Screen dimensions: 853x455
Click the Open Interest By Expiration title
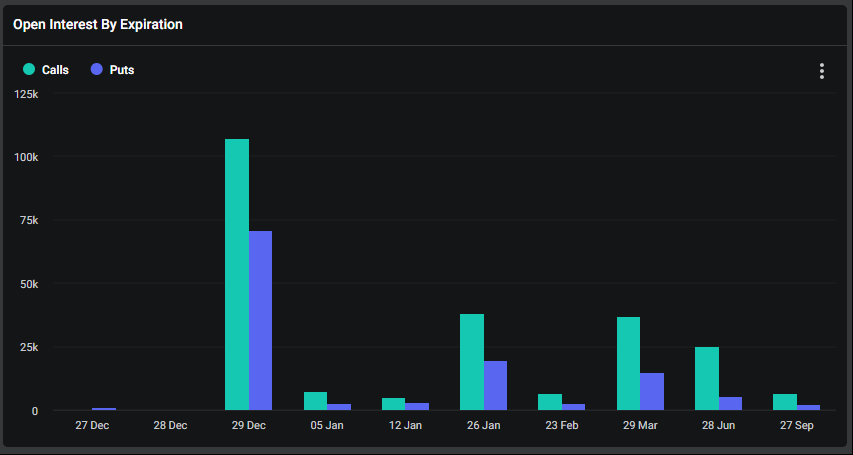click(98, 24)
